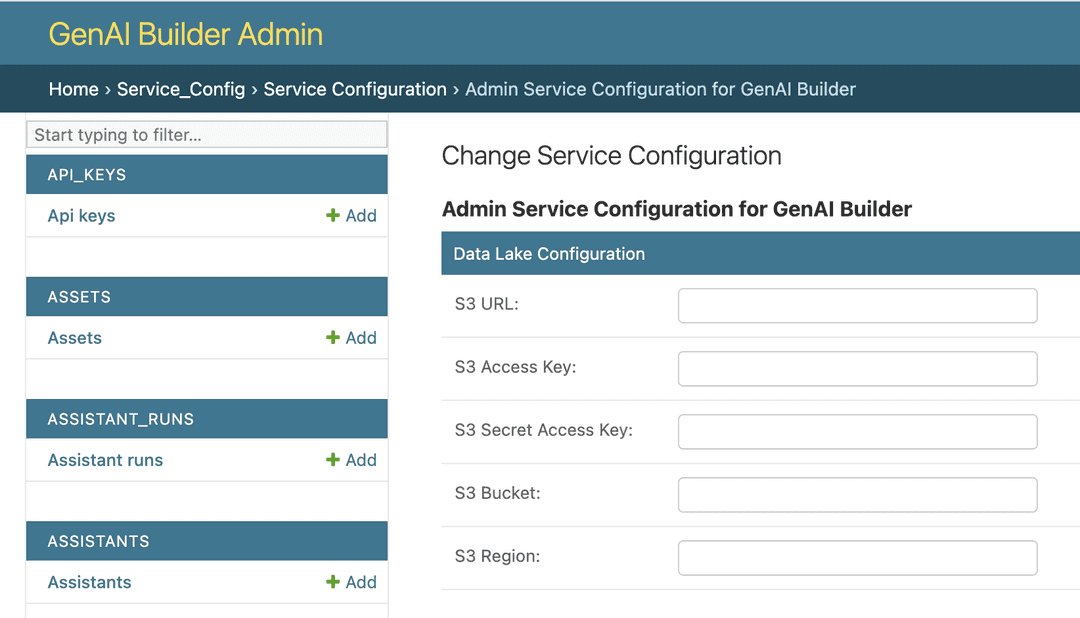Click inside the S3 Bucket field
Viewport: 1080px width, 618px height.
(857, 494)
